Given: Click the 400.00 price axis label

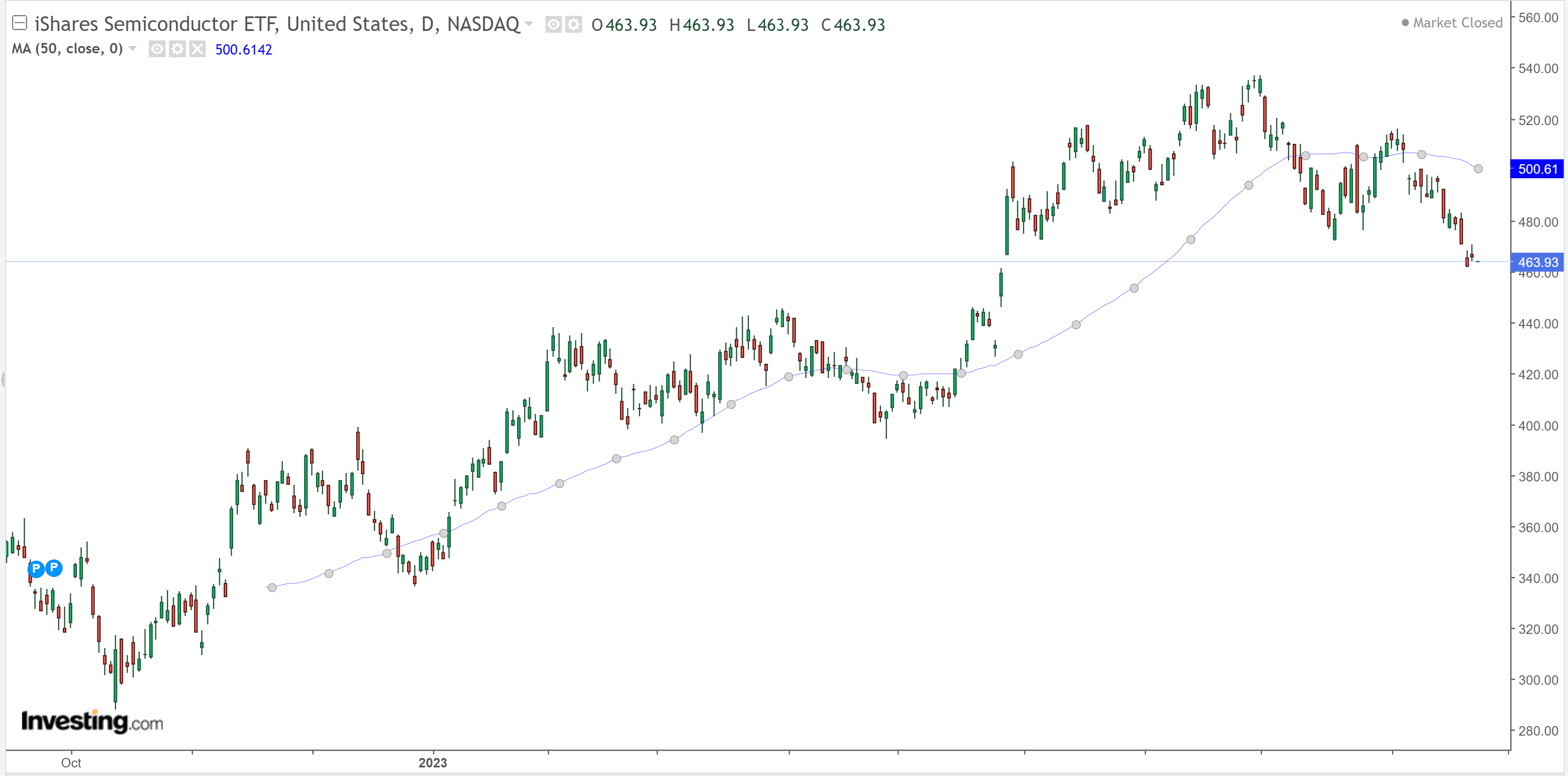Looking at the screenshot, I should point(1538,425).
